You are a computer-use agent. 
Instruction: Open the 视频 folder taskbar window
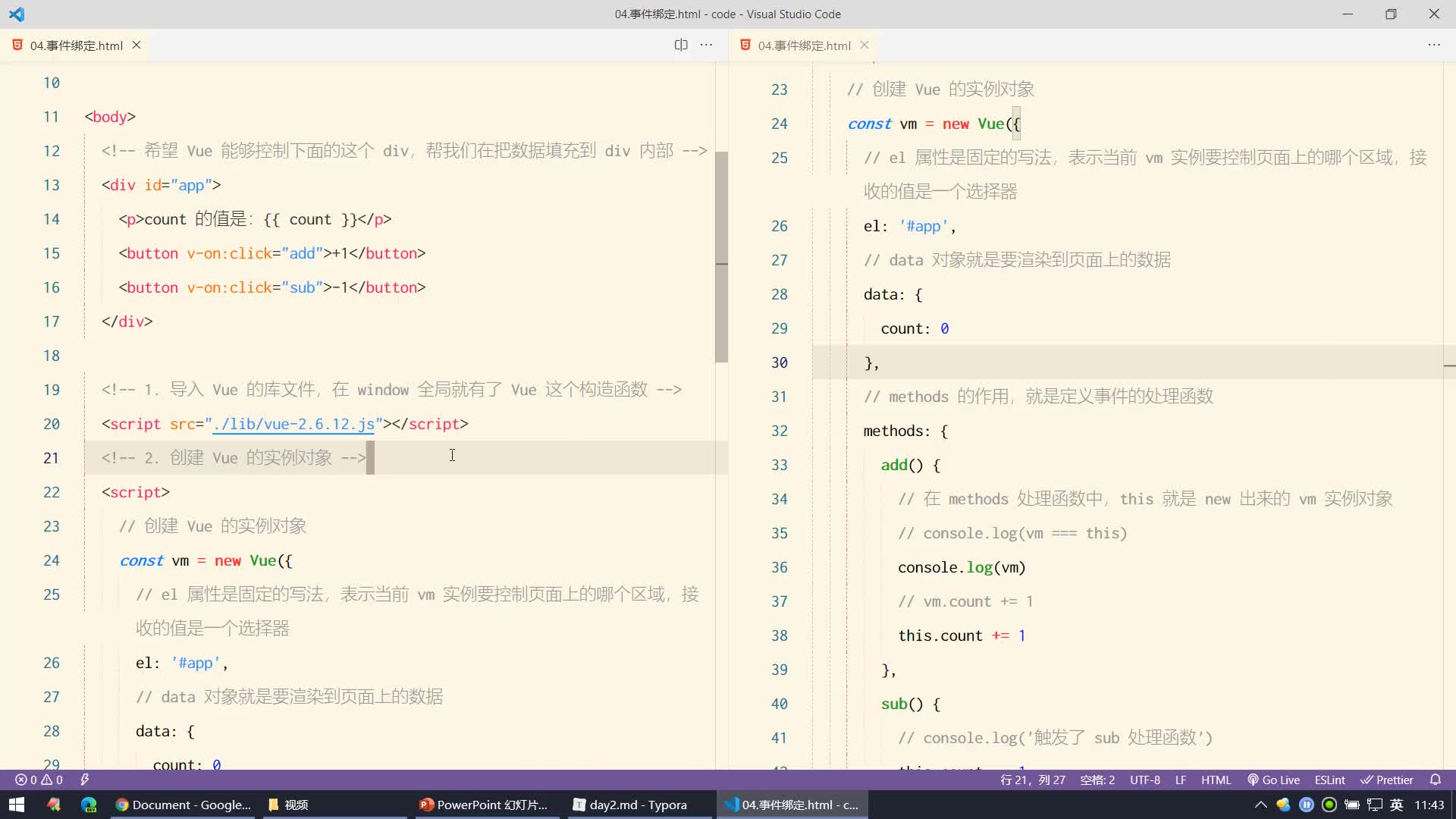pyautogui.click(x=335, y=805)
